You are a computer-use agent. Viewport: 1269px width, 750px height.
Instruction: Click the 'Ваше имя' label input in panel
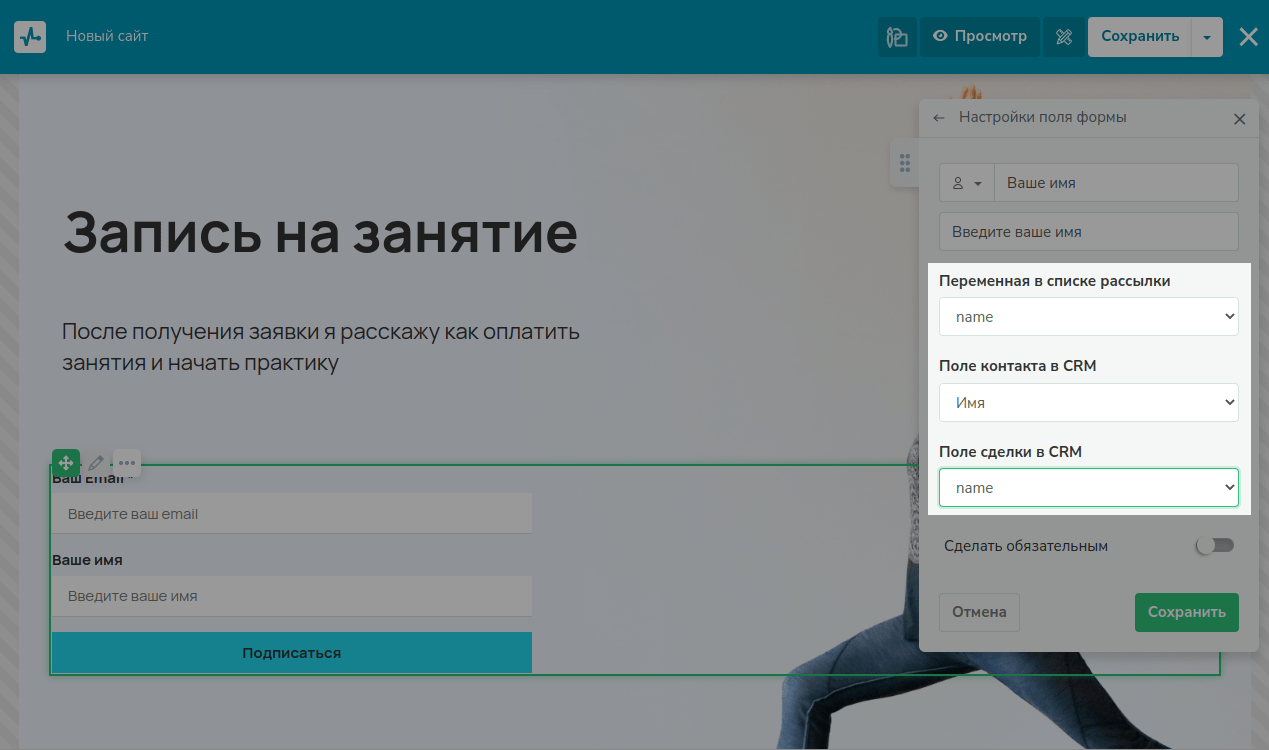(1115, 183)
